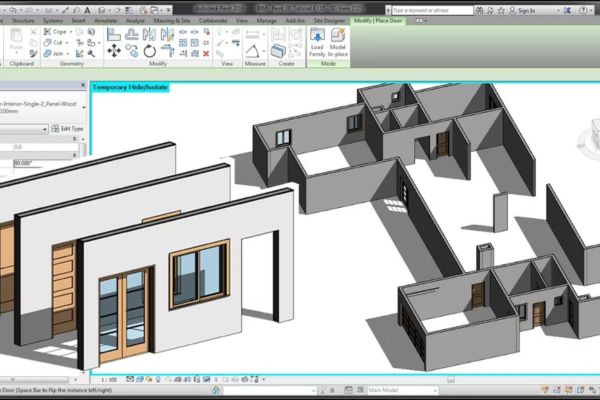
Task: Select the Copy tool in Modify panel
Action: point(132,51)
